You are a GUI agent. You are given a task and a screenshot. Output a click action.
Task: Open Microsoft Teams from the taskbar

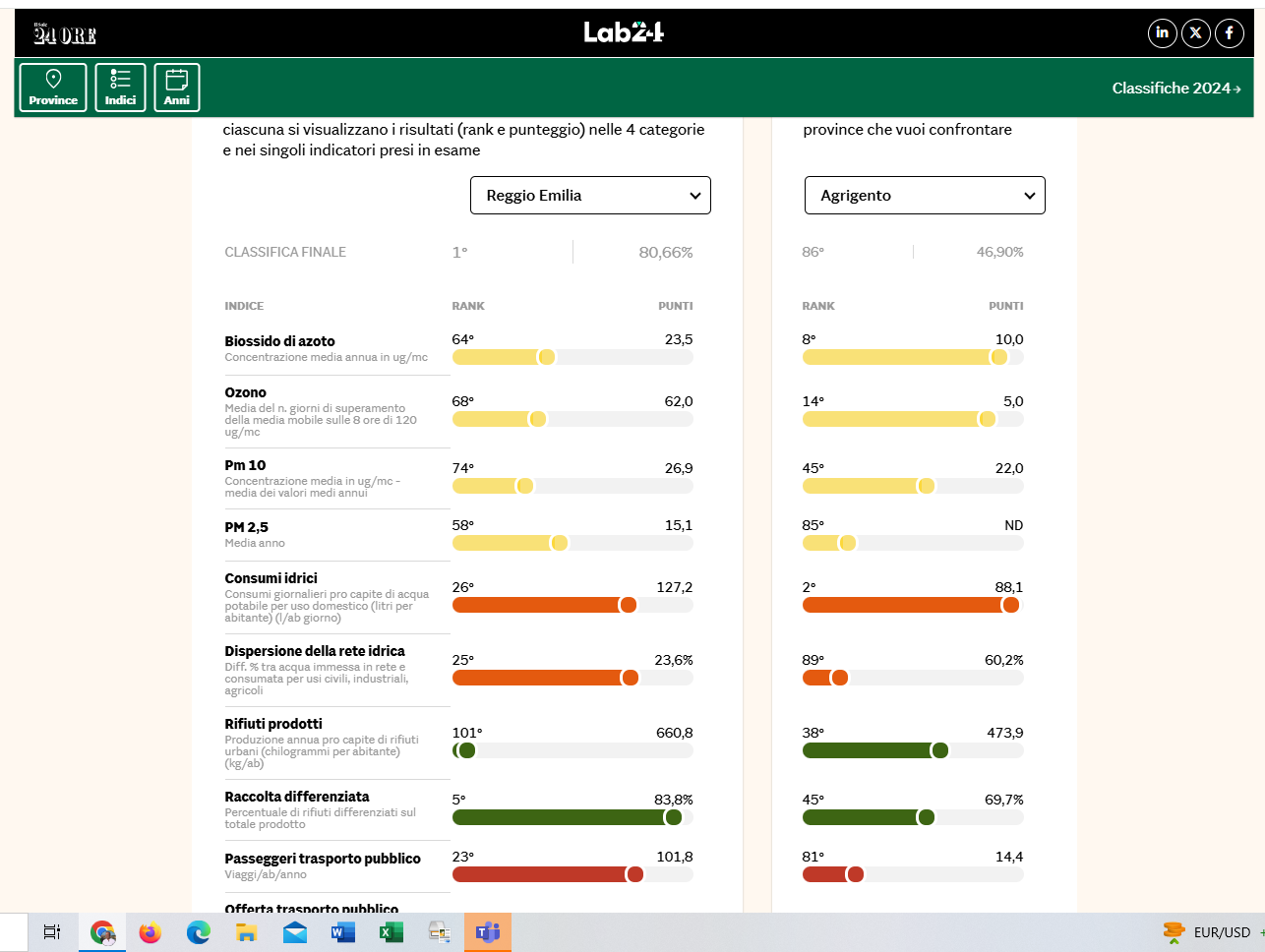pyautogui.click(x=488, y=932)
